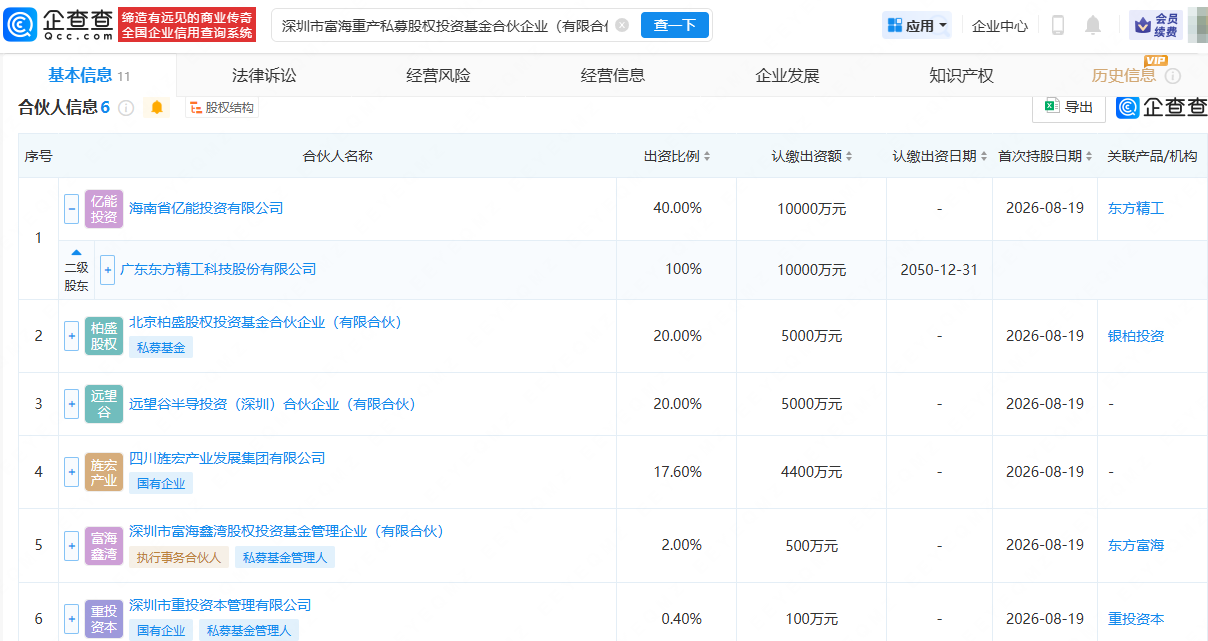Click the 柏盛股权 company logo tile
1208x641 pixels.
tap(104, 336)
